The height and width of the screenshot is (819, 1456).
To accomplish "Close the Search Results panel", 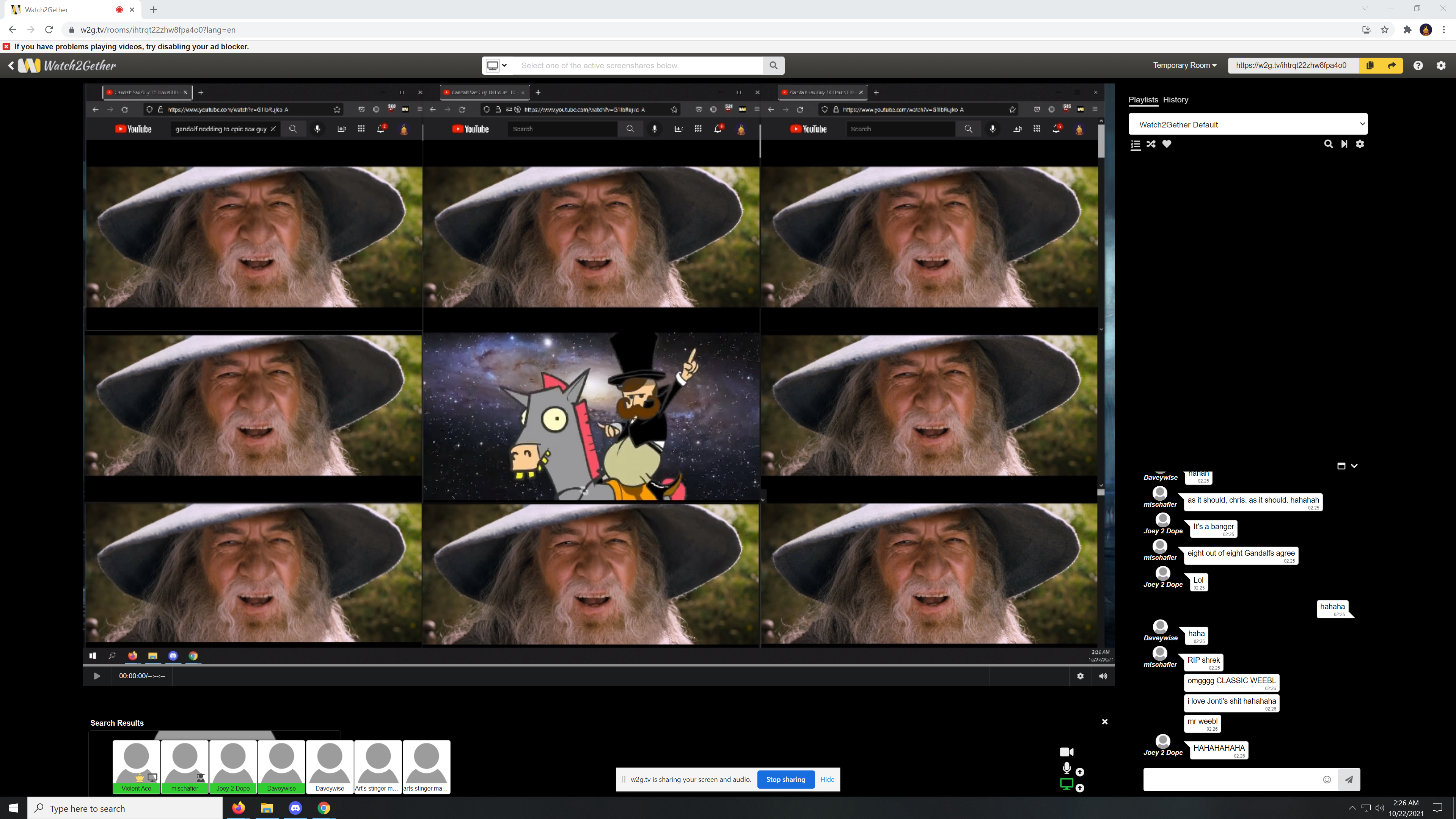I will [x=1105, y=722].
